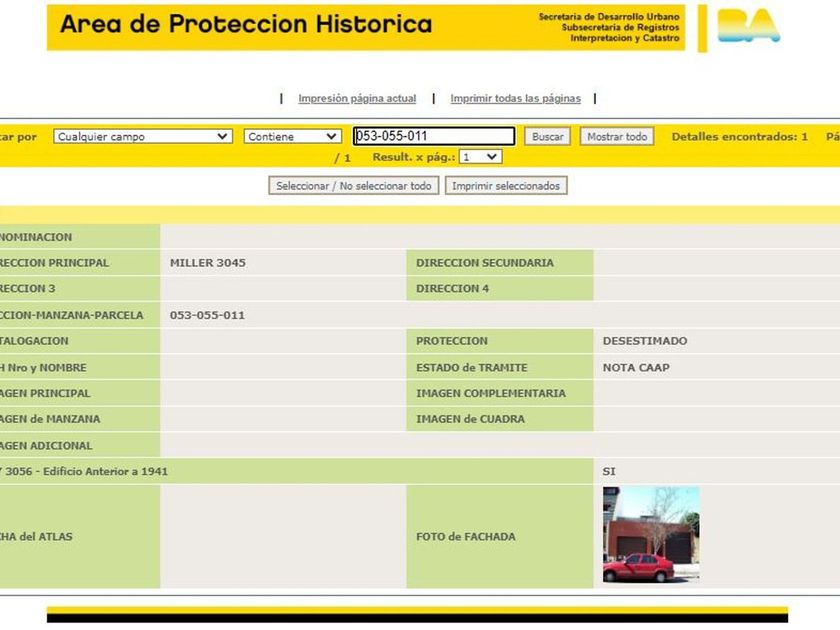Click the Impresión página actual link
Viewport: 840px width, 630px height.
pyautogui.click(x=357, y=99)
